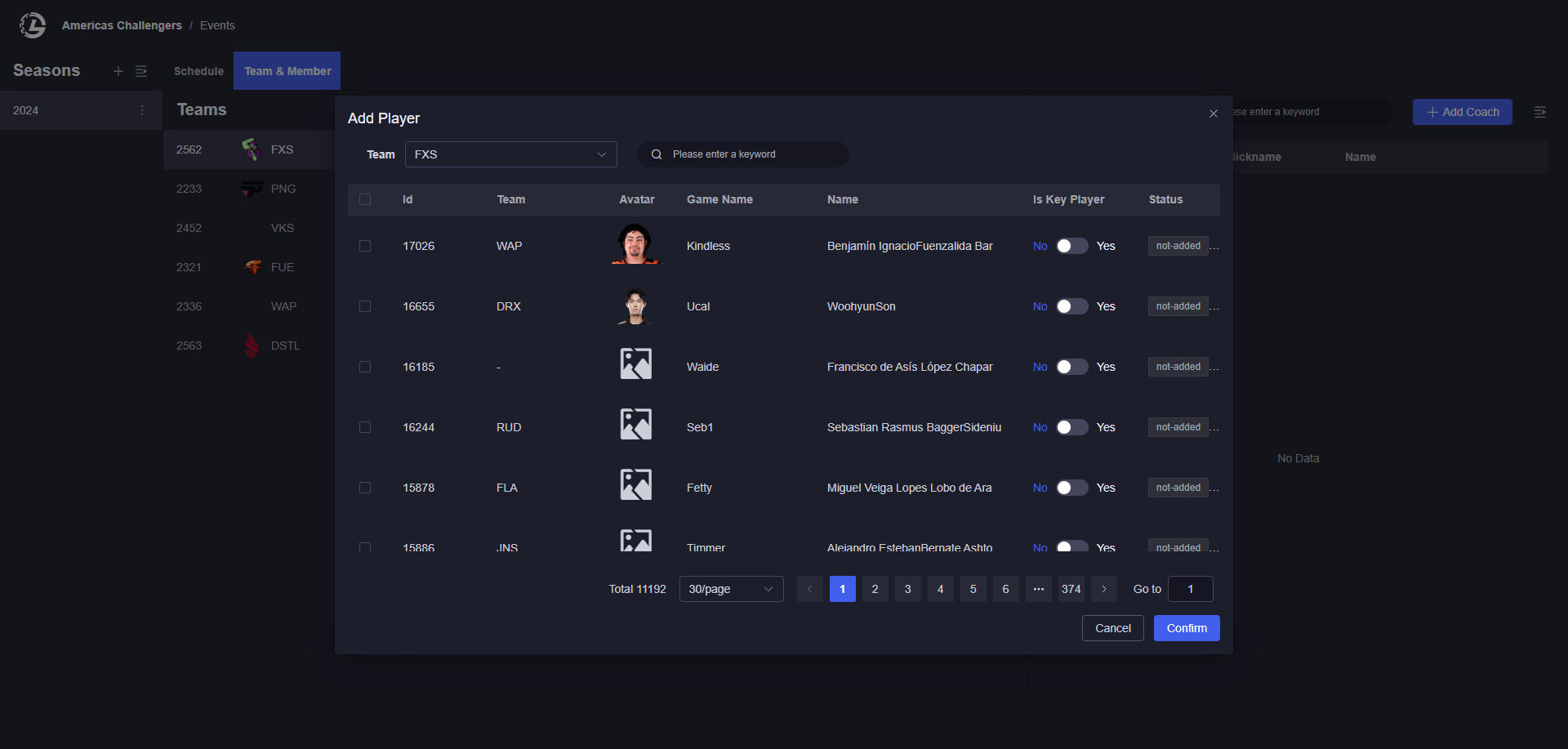
Task: Open the 30/page size dropdown
Action: [x=731, y=589]
